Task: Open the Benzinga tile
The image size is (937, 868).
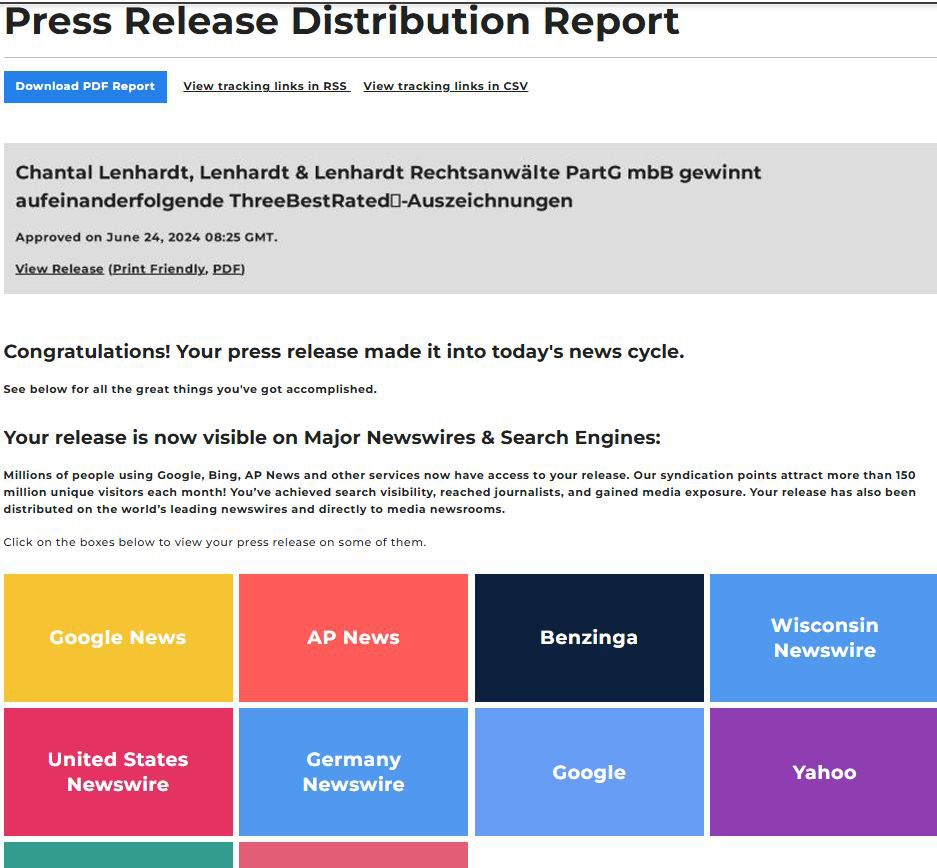Action: [x=589, y=637]
